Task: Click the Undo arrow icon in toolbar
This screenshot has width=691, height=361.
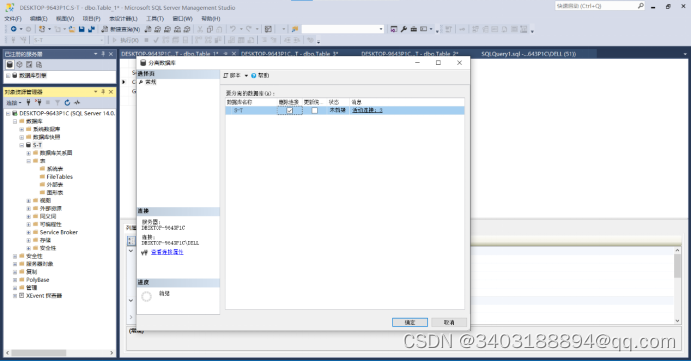Action: [232, 29]
